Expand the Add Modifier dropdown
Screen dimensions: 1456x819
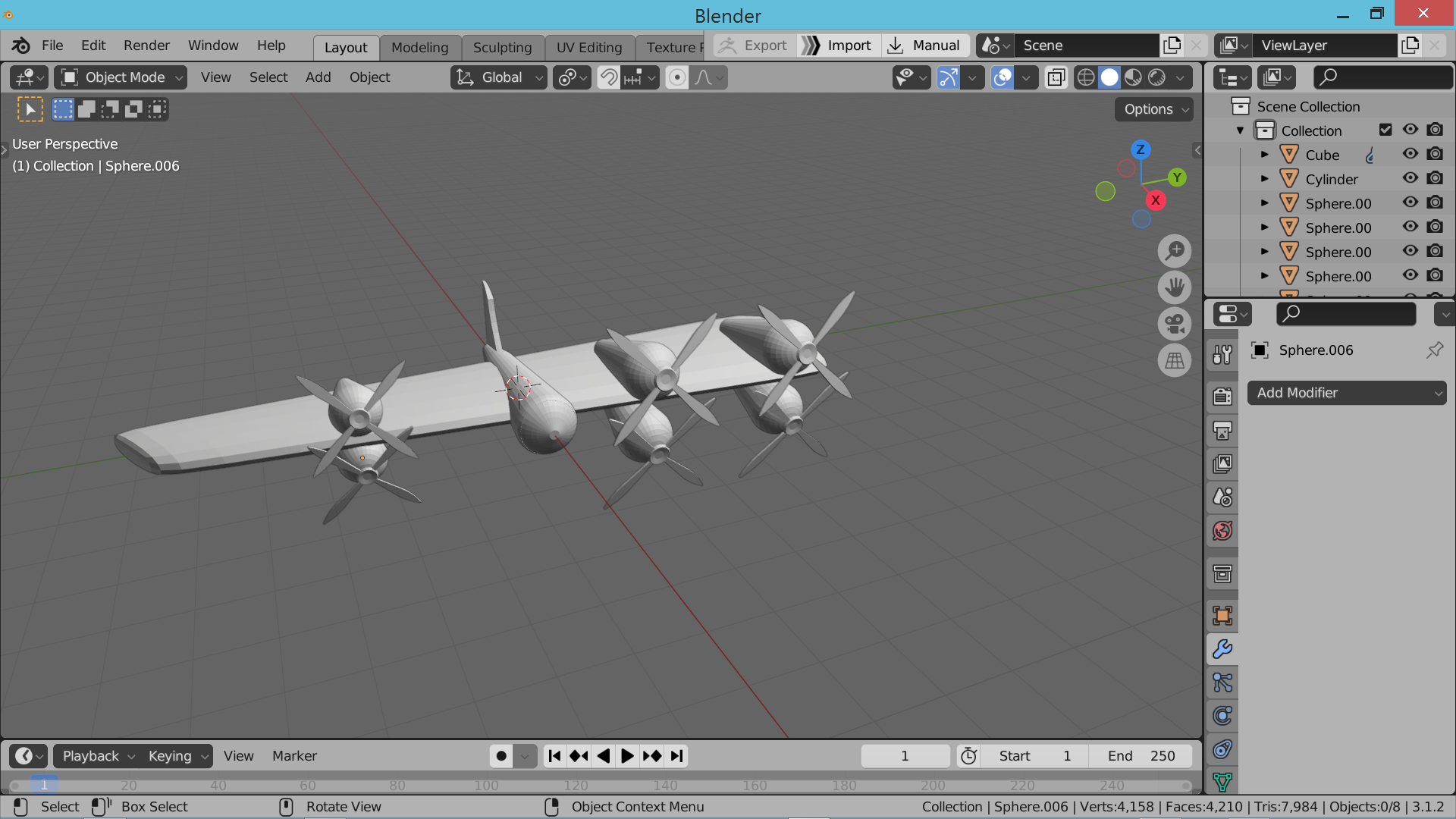(x=1347, y=393)
